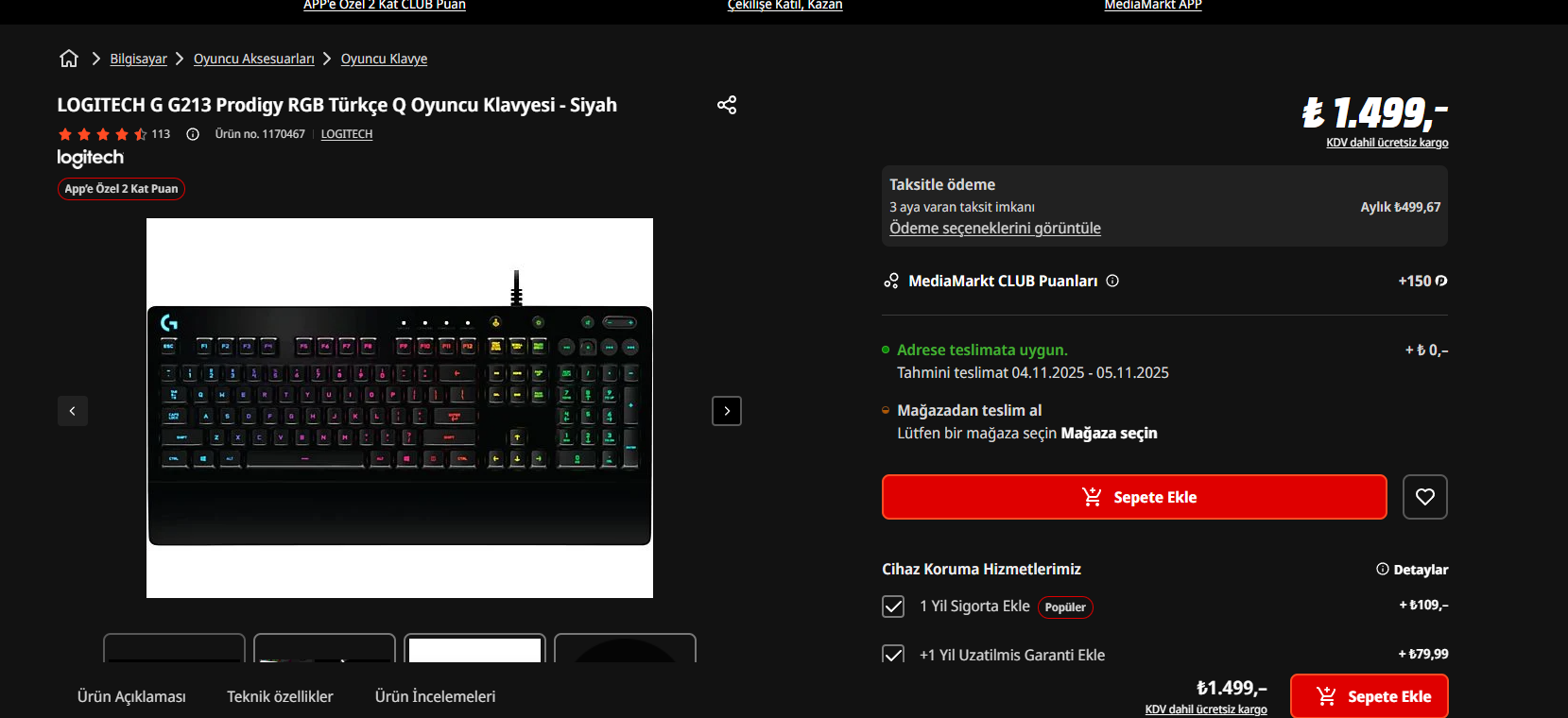Show the previous product image
The height and width of the screenshot is (718, 1568).
click(x=73, y=411)
